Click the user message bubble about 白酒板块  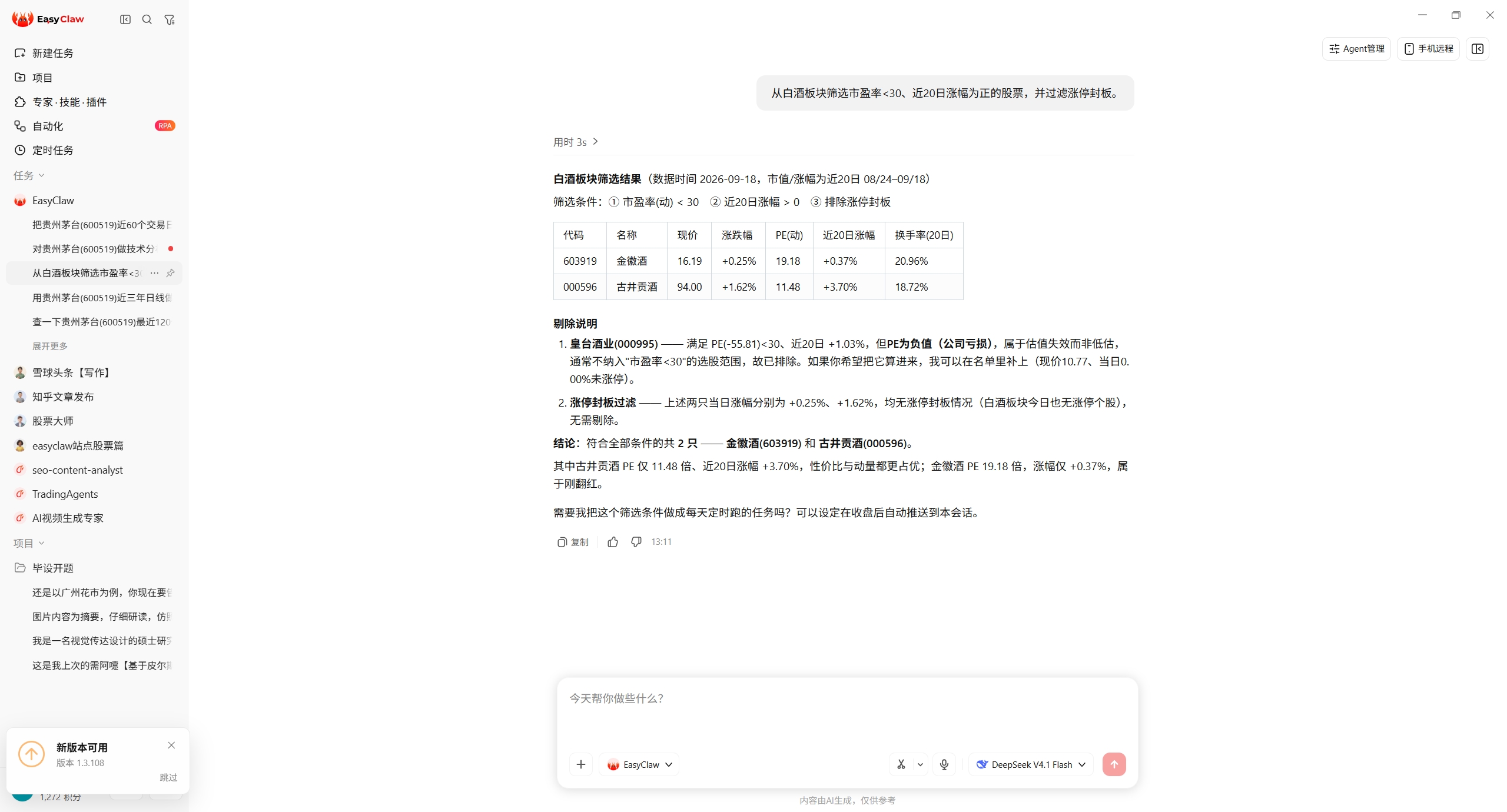945,93
